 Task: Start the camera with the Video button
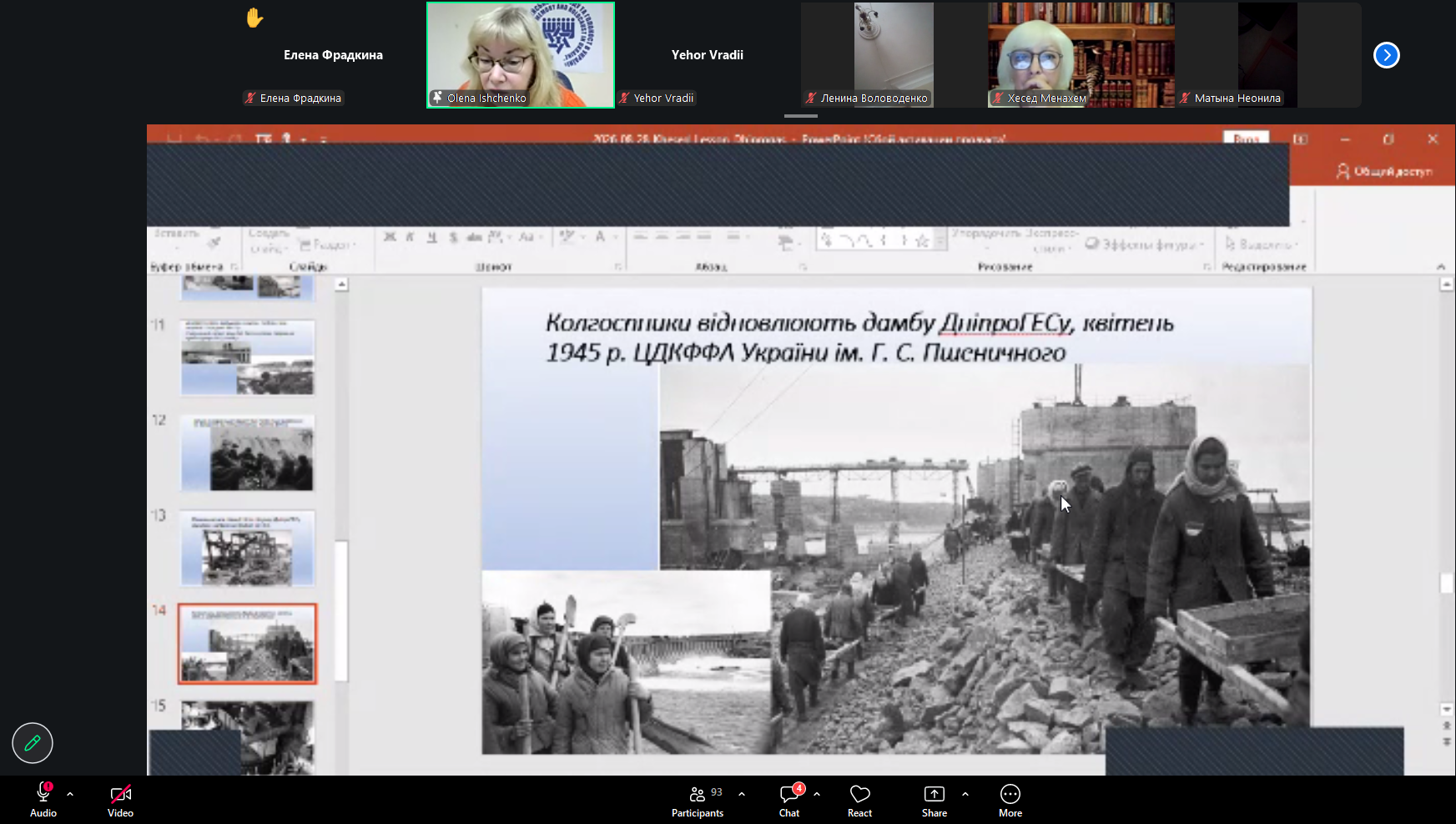tap(120, 800)
